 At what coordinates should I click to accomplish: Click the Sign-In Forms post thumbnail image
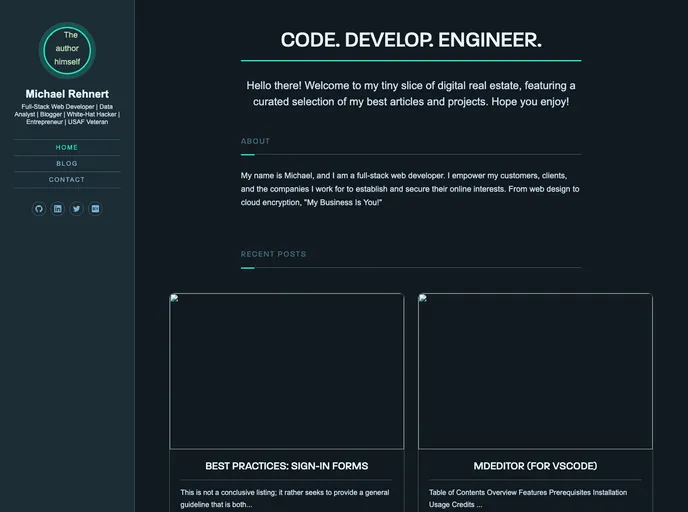tap(286, 371)
